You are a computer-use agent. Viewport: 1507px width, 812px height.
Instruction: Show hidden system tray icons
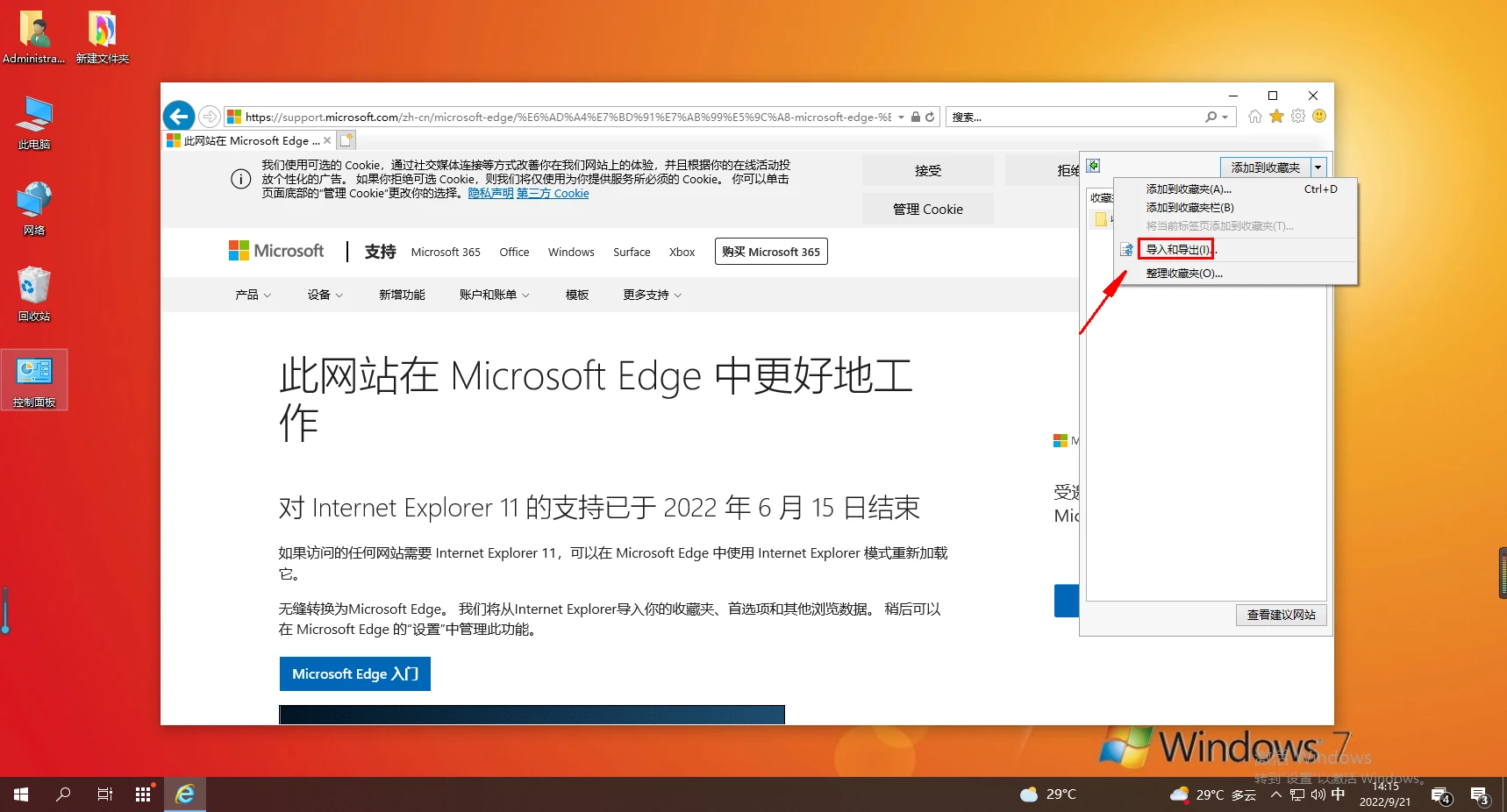(x=1276, y=794)
